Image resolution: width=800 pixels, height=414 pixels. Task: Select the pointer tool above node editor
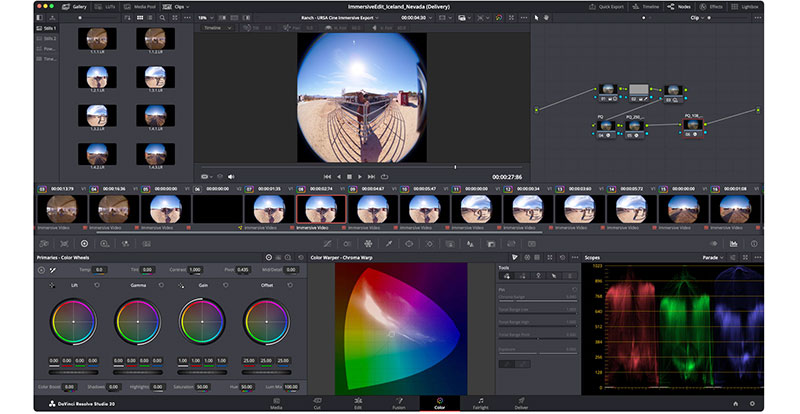pyautogui.click(x=536, y=18)
